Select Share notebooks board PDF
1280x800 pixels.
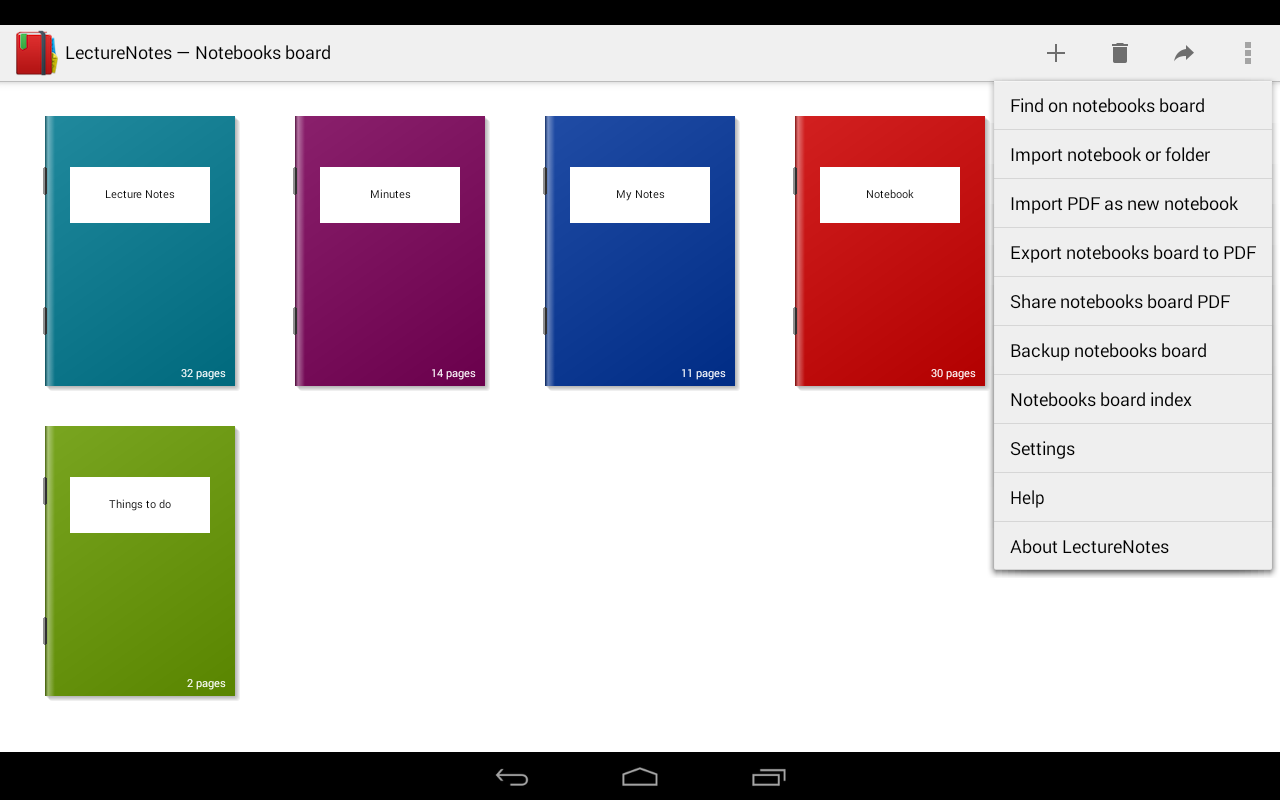point(1119,301)
